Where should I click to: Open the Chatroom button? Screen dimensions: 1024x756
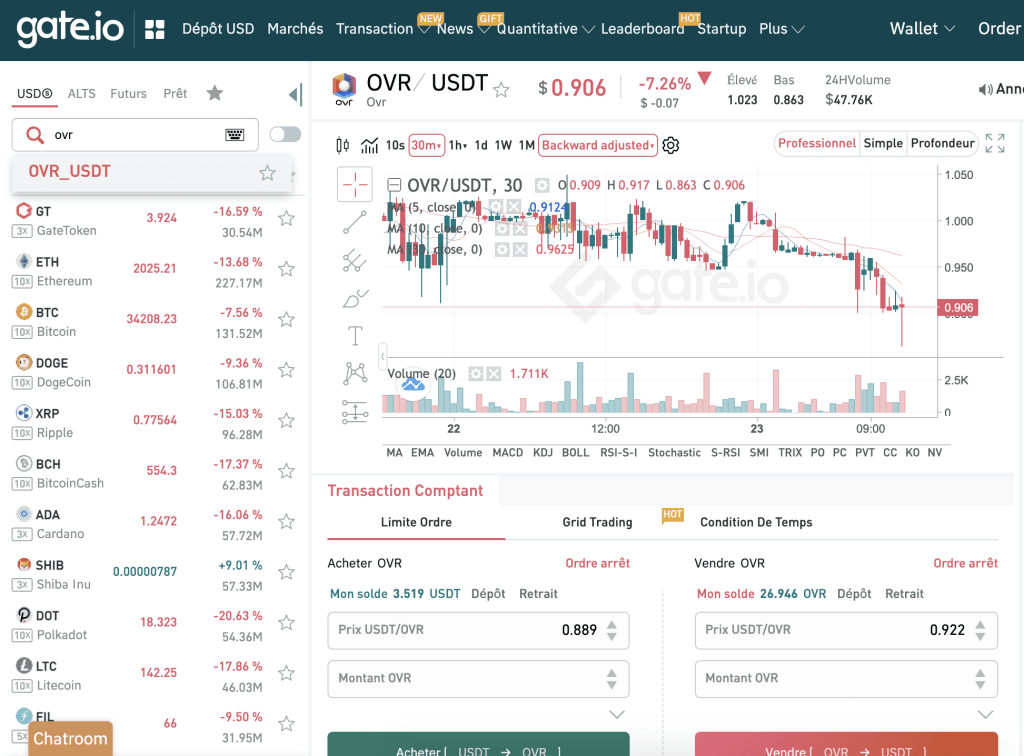pyautogui.click(x=71, y=738)
